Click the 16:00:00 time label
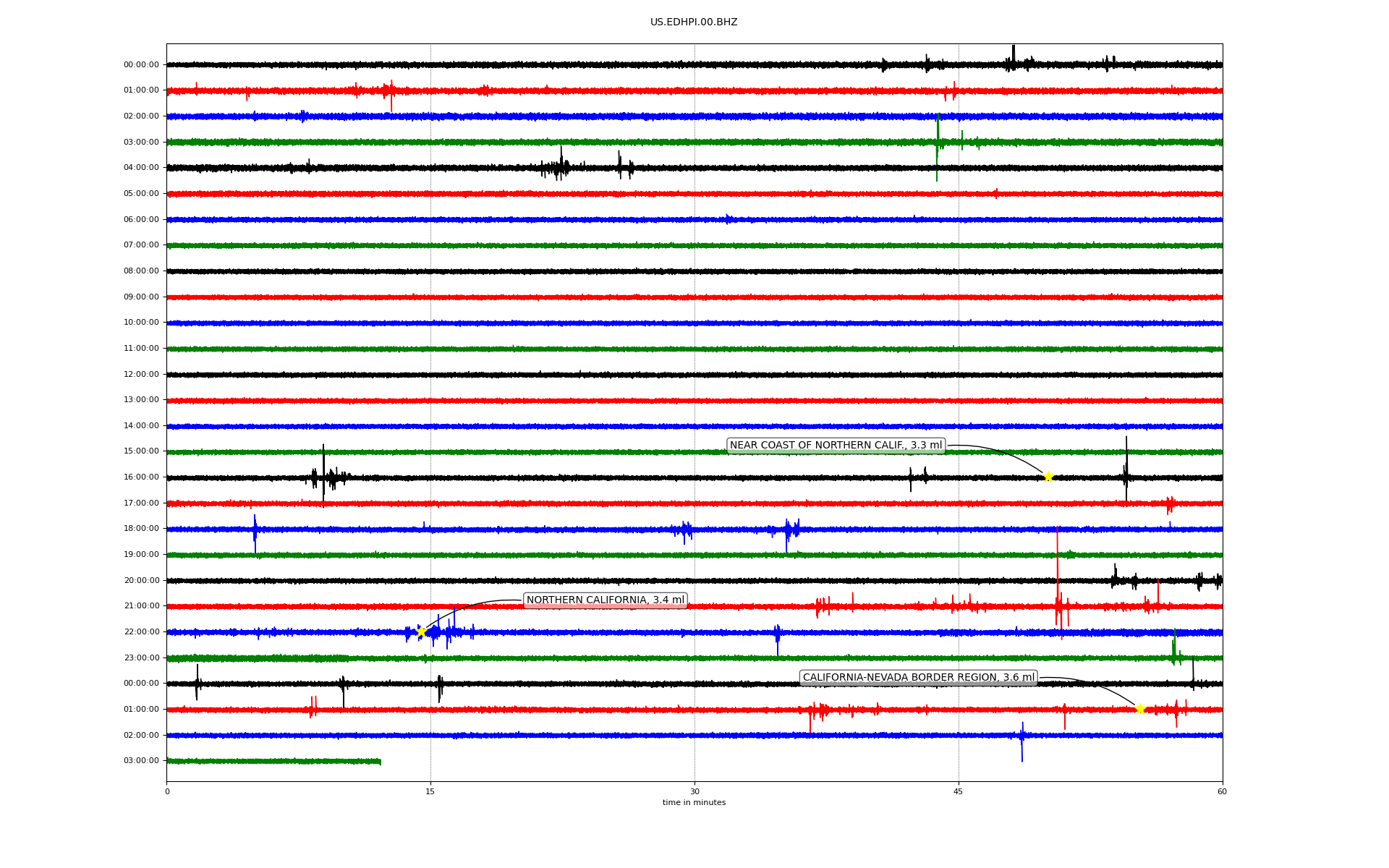 [x=141, y=477]
